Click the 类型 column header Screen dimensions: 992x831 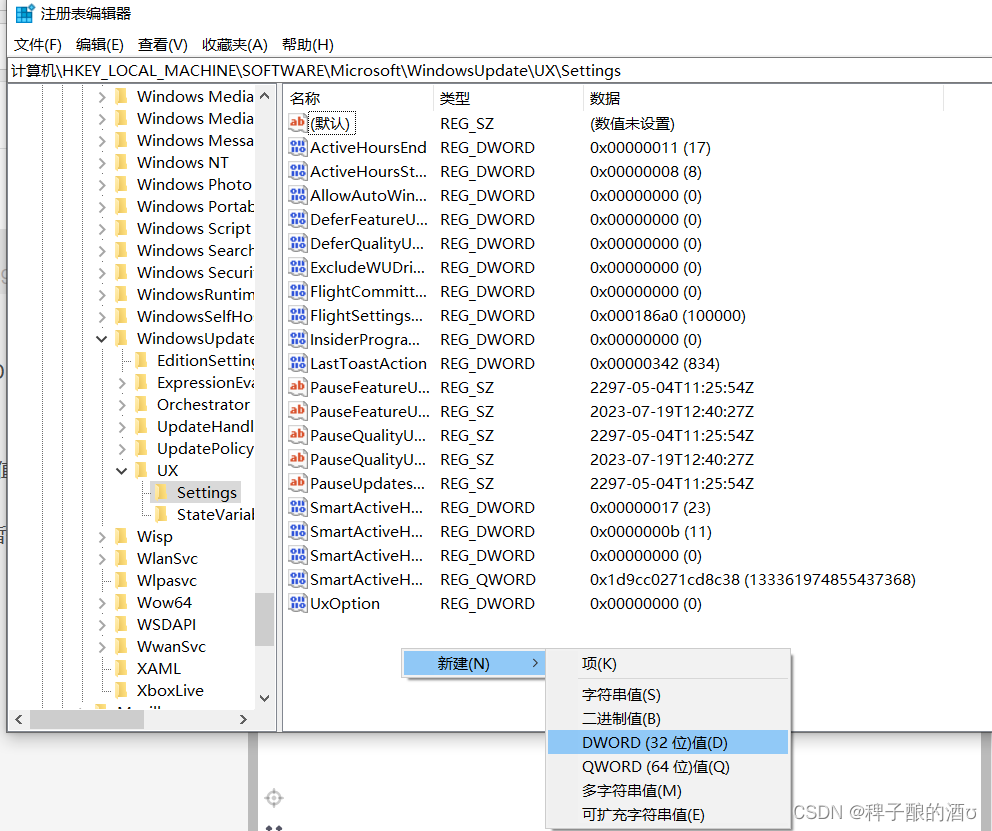click(x=508, y=99)
